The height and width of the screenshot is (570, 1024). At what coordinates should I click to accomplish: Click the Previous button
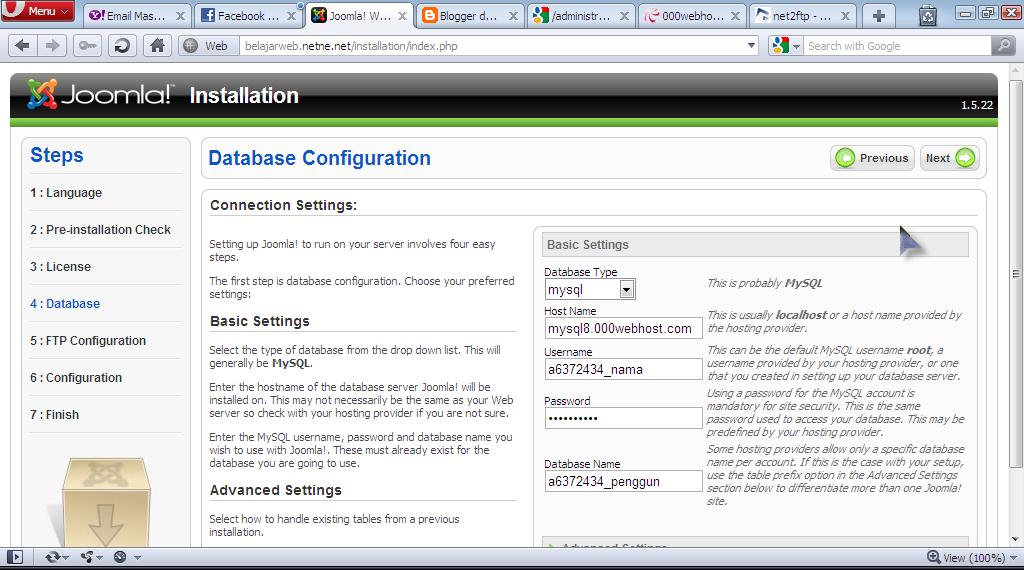pyautogui.click(x=872, y=158)
